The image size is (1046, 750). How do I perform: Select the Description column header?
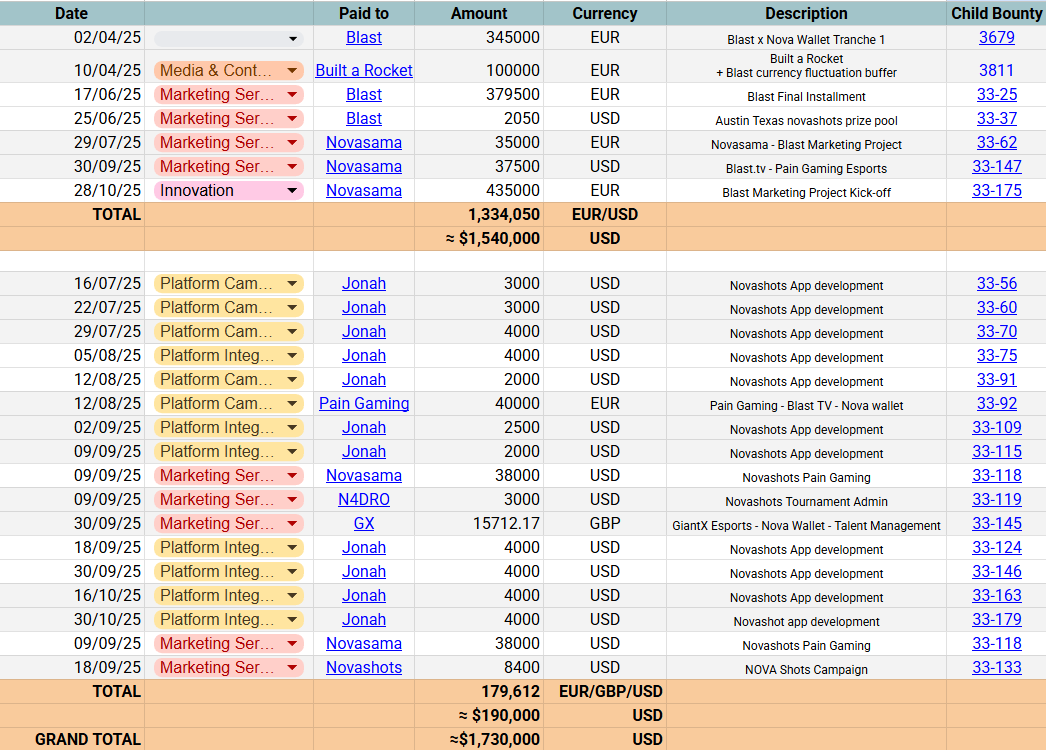806,13
